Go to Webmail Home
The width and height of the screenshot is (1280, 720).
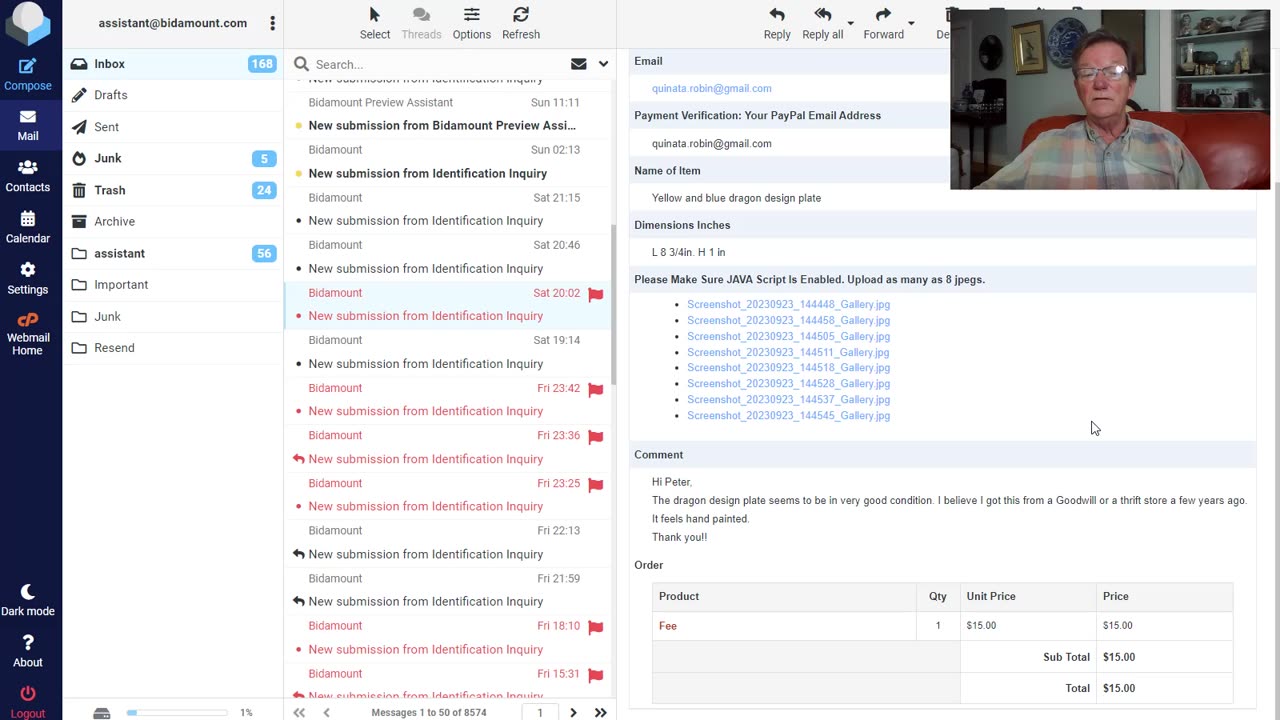point(27,334)
